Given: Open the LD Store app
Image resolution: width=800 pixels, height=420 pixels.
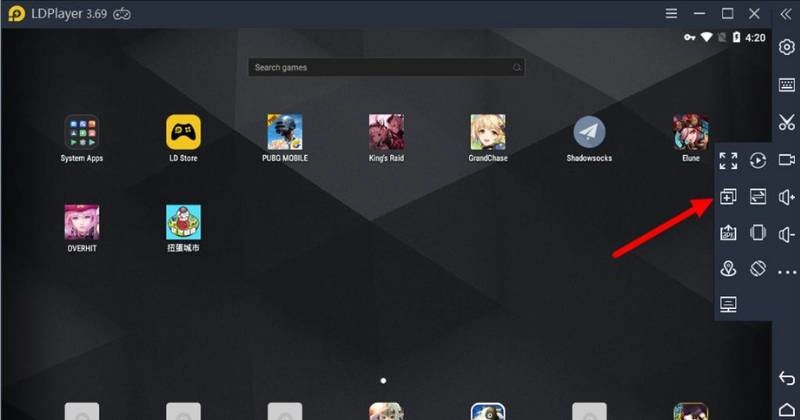Looking at the screenshot, I should [x=183, y=132].
